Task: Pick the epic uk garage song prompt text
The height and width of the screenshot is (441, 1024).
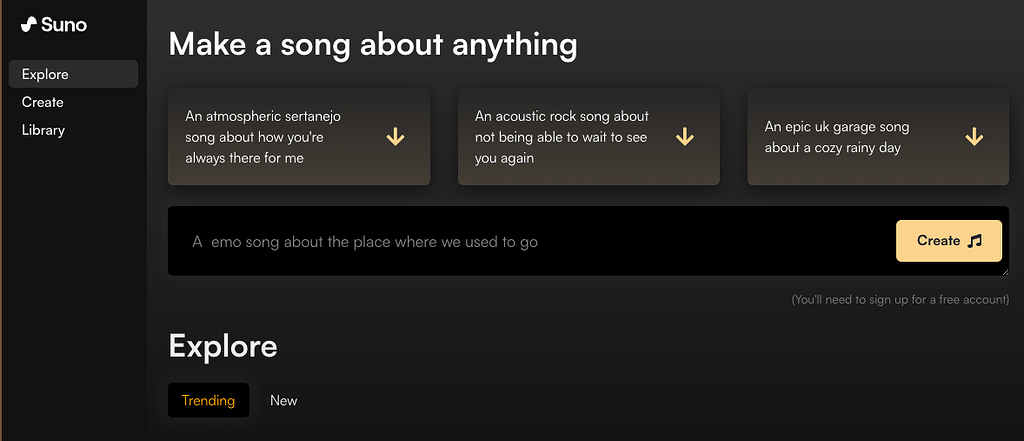Action: tap(837, 137)
